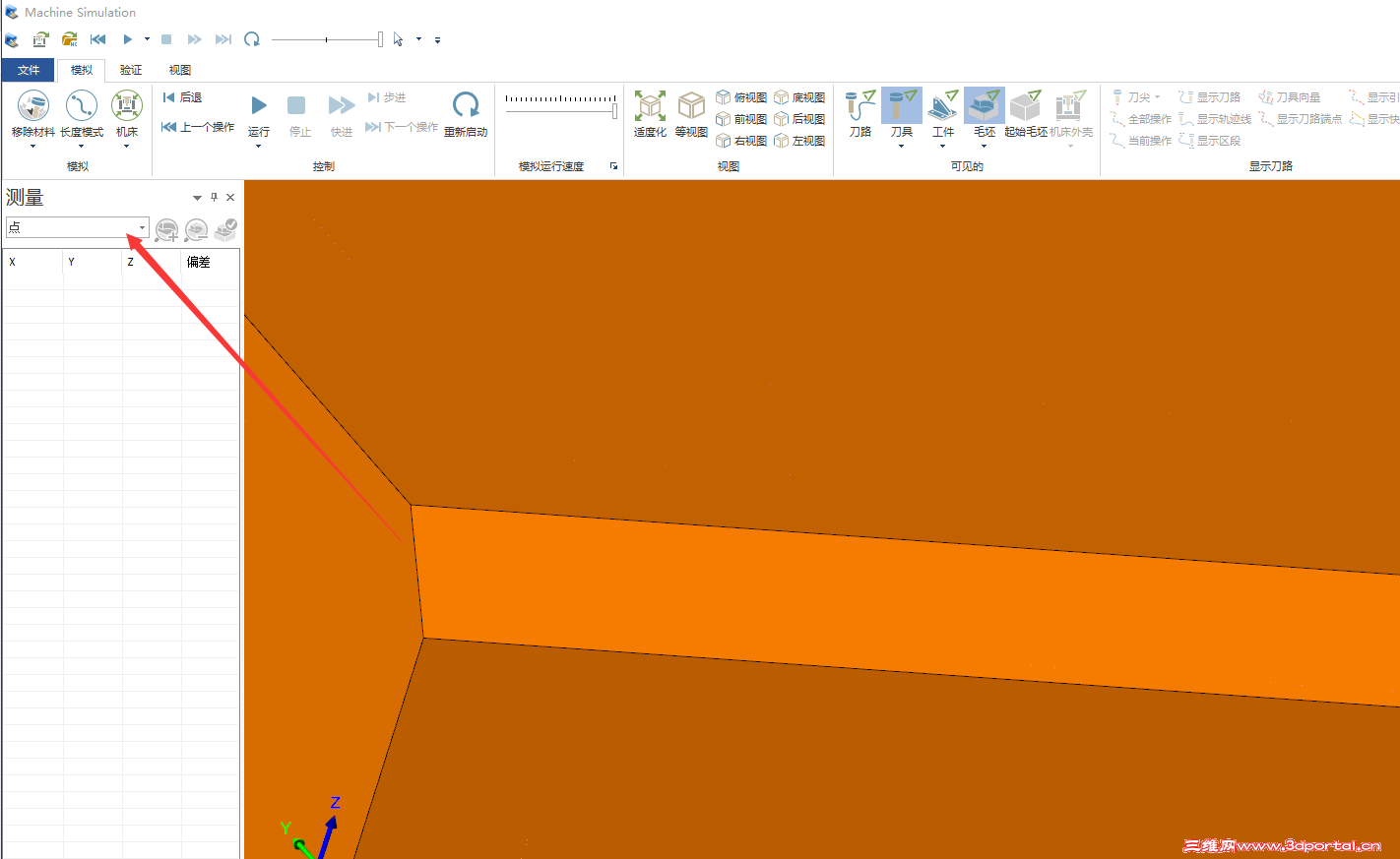The width and height of the screenshot is (1400, 859).
Task: Click quick access machine icon
Action: [40, 39]
